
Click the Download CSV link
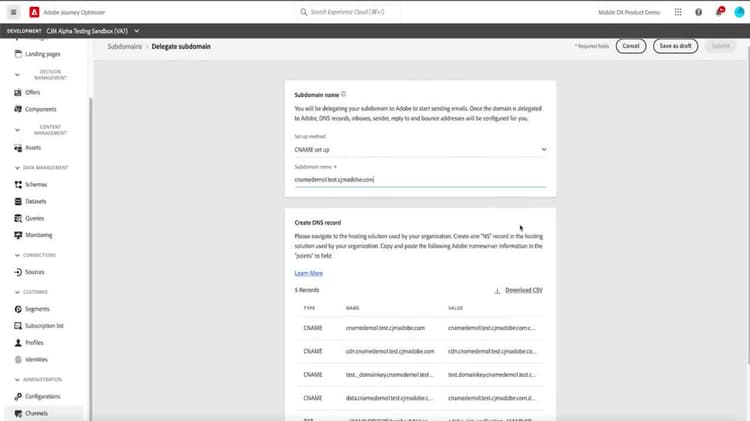524,290
